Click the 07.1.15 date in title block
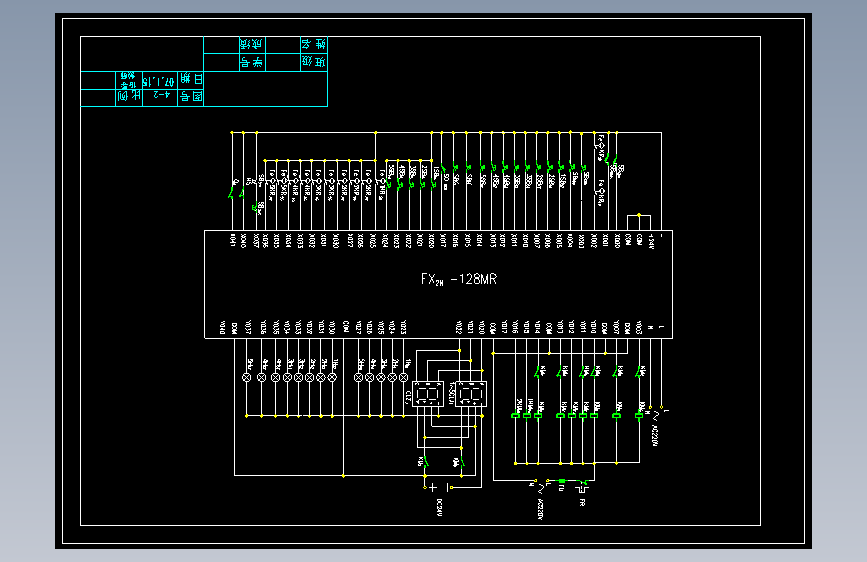Viewport: 867px width, 562px height. click(159, 81)
